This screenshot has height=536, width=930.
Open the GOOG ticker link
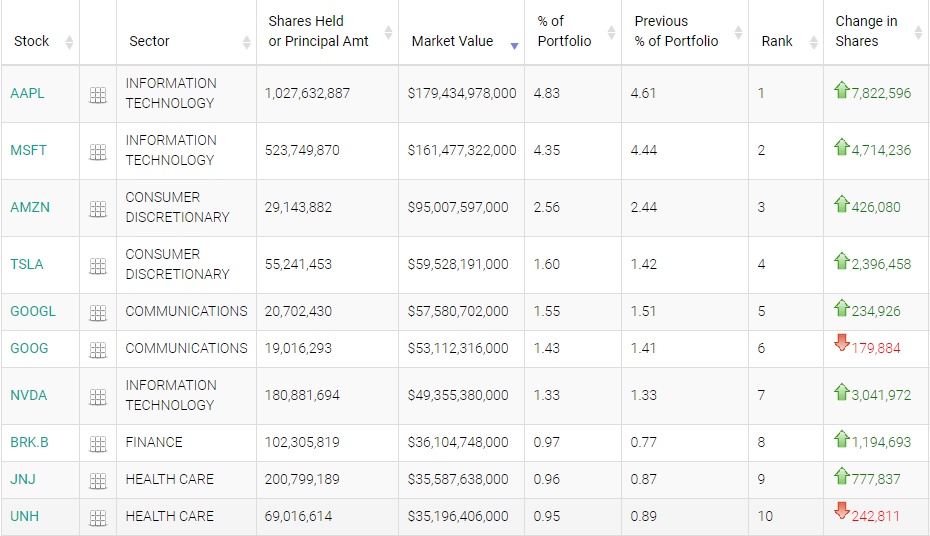pos(29,349)
